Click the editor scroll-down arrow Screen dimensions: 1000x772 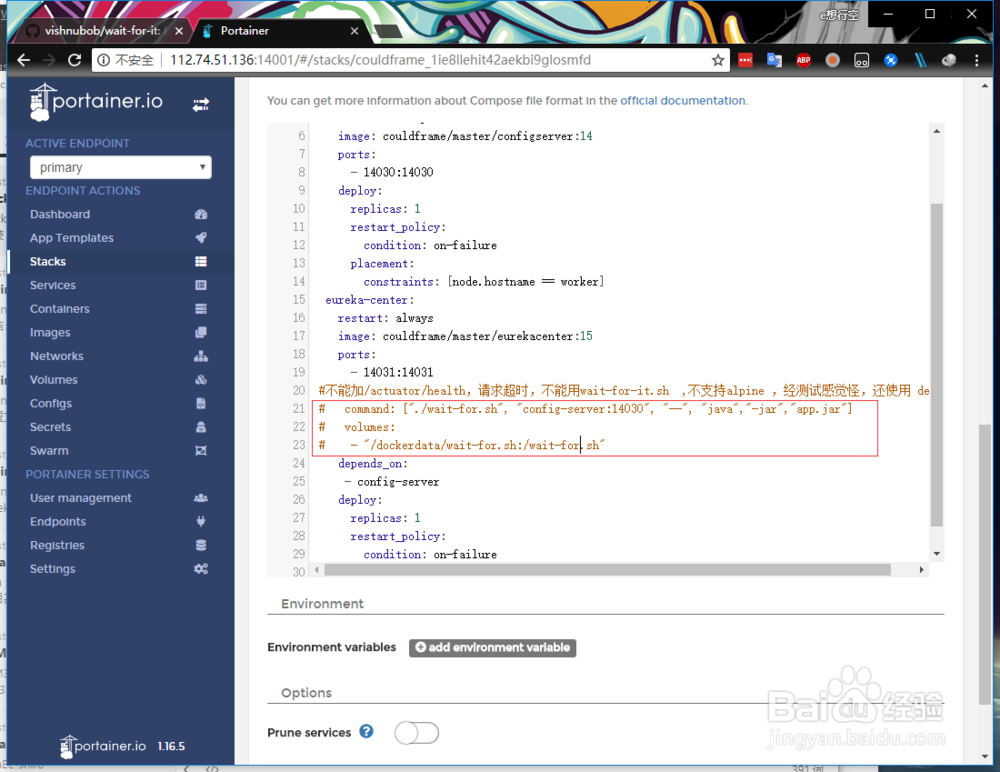click(x=936, y=554)
